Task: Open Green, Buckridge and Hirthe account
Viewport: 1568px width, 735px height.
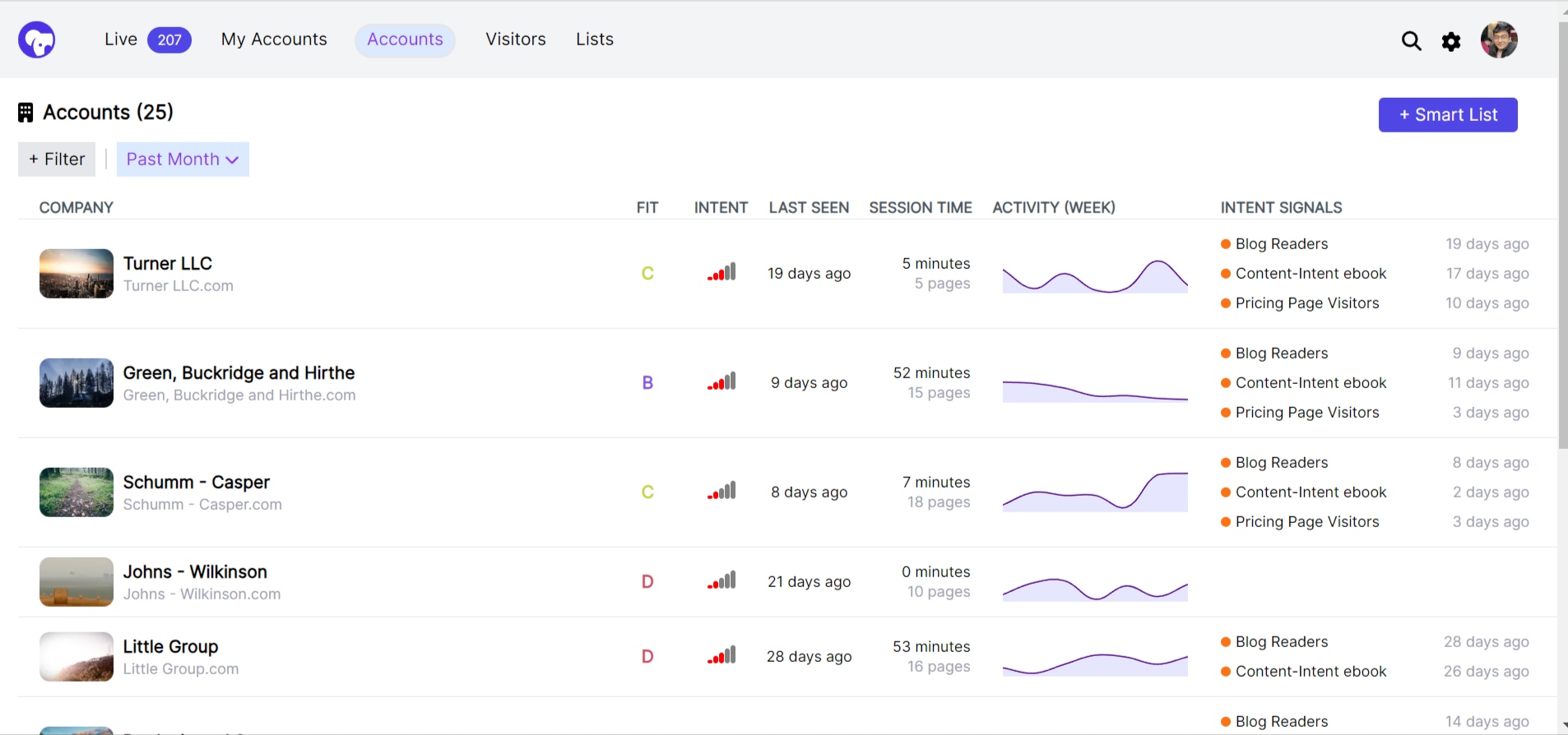Action: (x=239, y=373)
